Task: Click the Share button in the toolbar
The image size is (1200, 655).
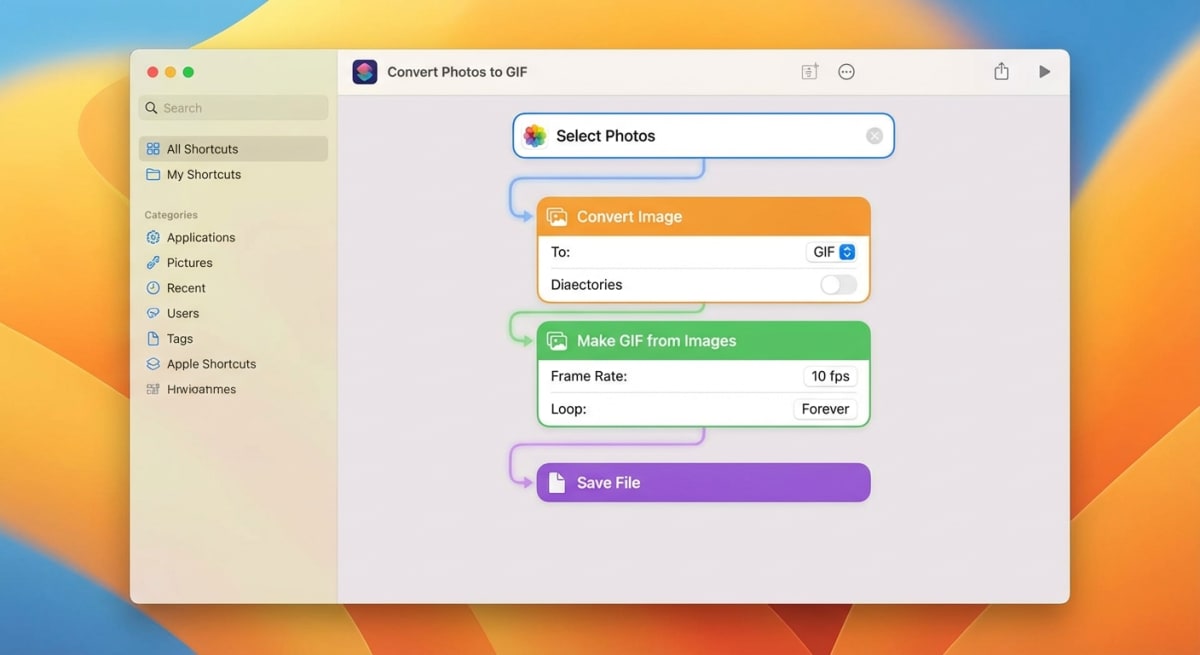Action: [1001, 71]
